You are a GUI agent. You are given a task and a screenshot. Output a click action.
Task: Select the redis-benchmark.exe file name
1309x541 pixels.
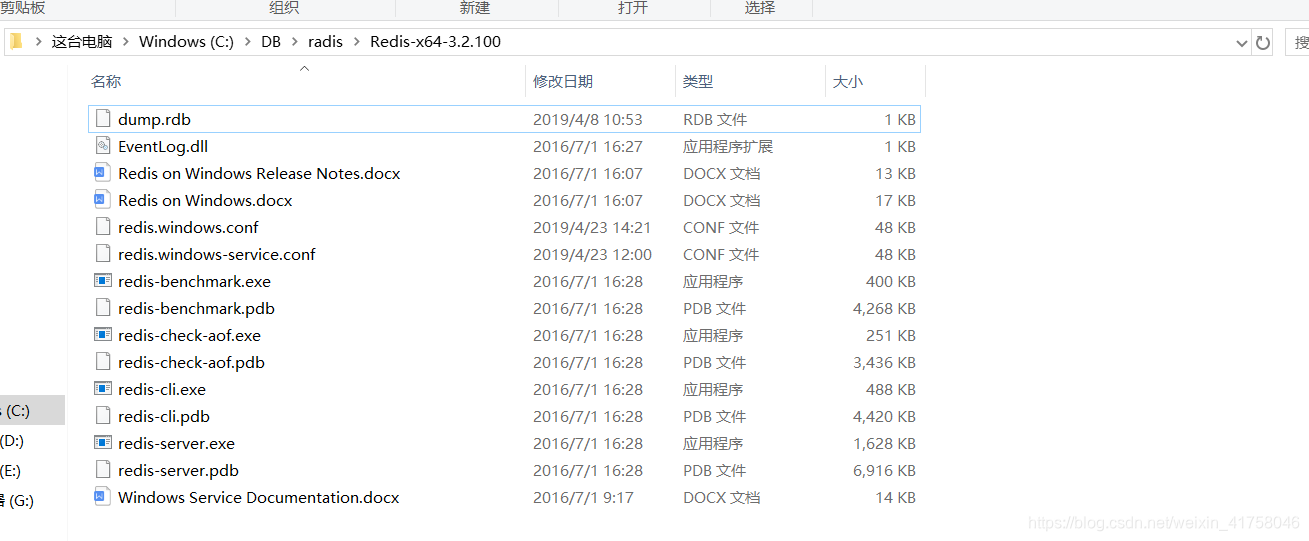[194, 281]
